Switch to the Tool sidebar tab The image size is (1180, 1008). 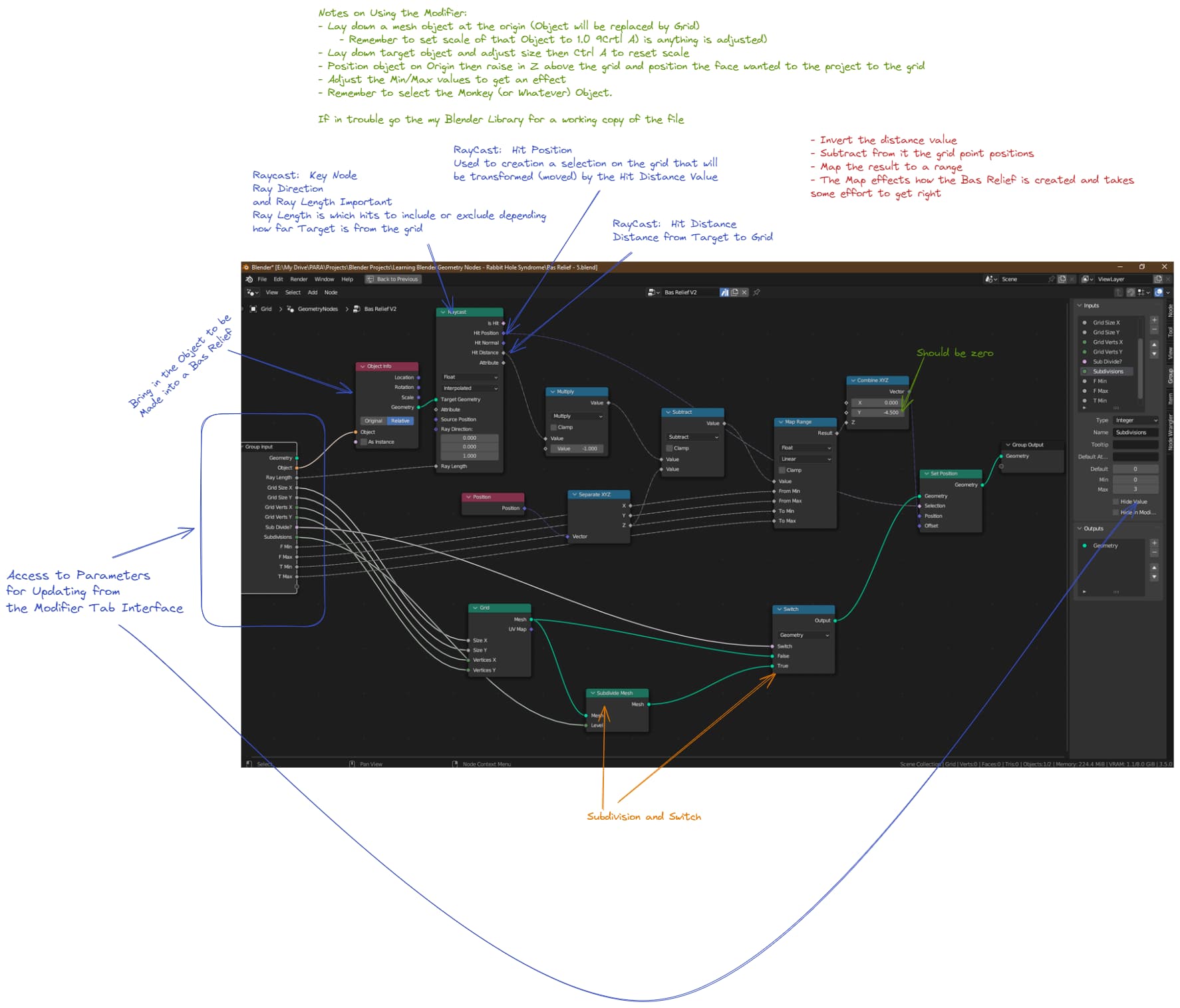(x=1170, y=331)
